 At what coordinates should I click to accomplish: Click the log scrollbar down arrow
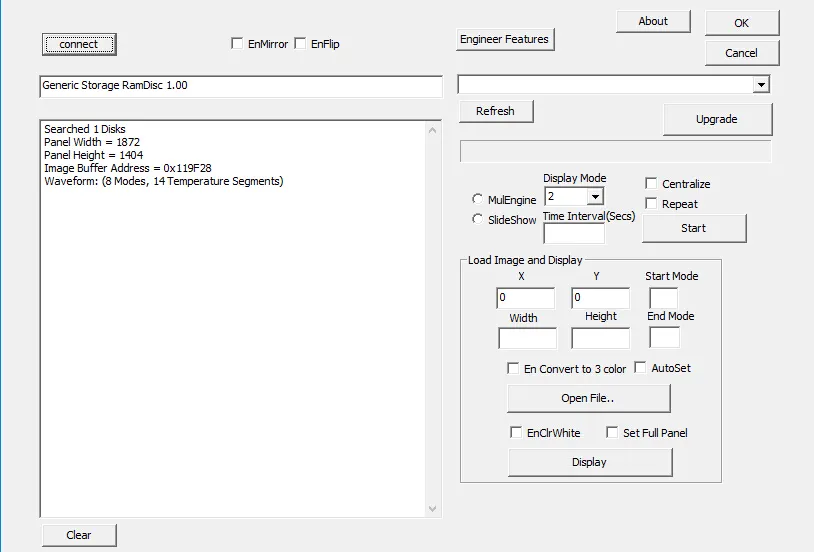coord(432,509)
